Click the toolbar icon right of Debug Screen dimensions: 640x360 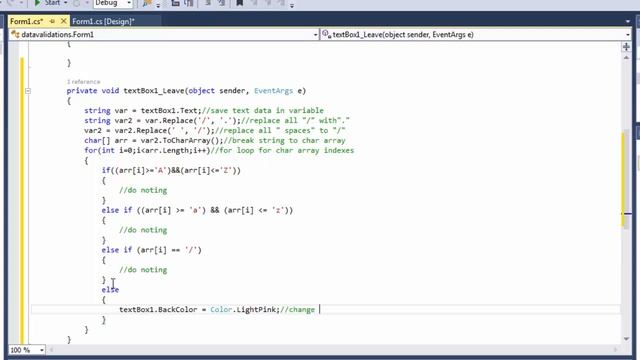coord(147,3)
